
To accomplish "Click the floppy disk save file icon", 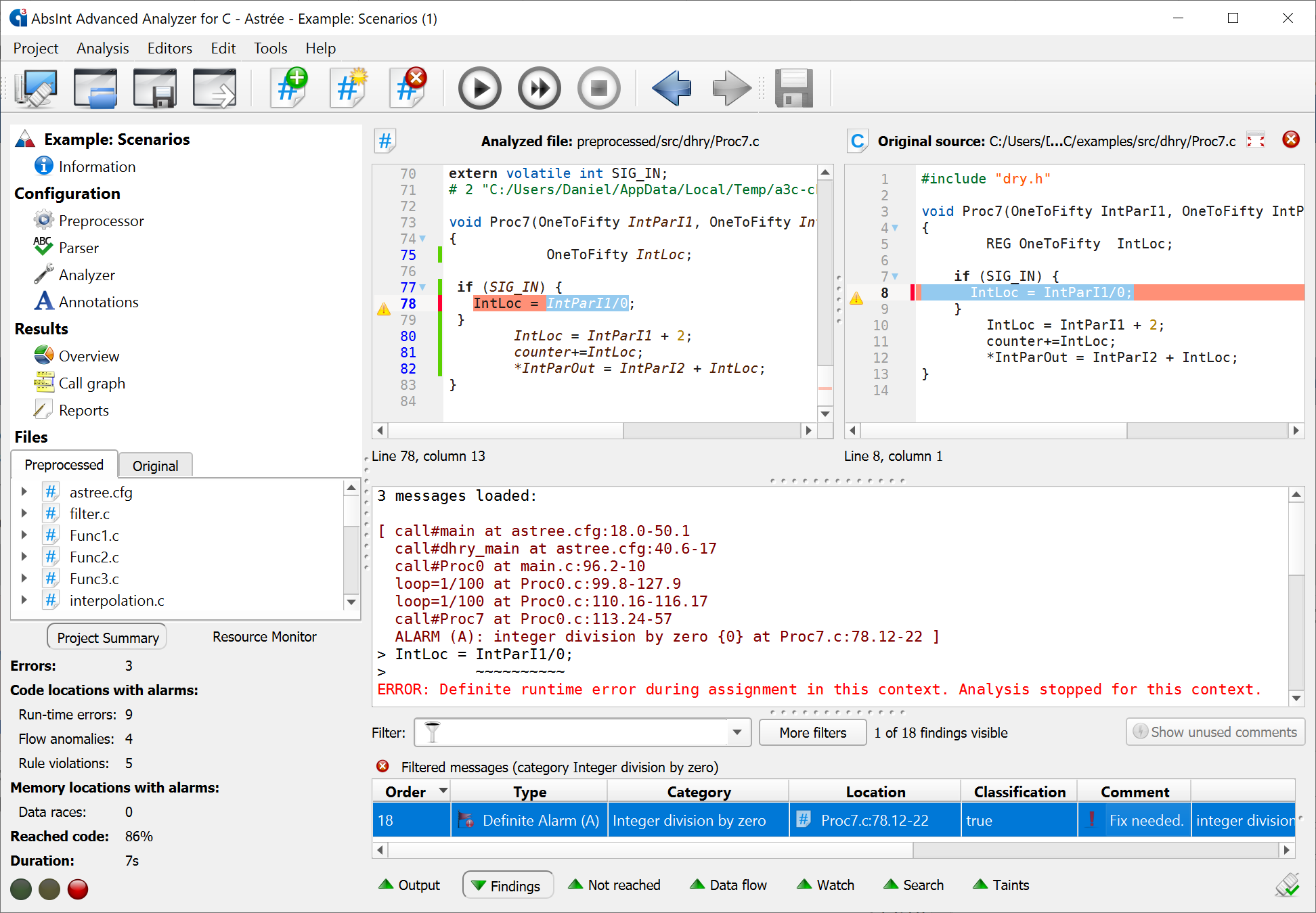I will [793, 88].
